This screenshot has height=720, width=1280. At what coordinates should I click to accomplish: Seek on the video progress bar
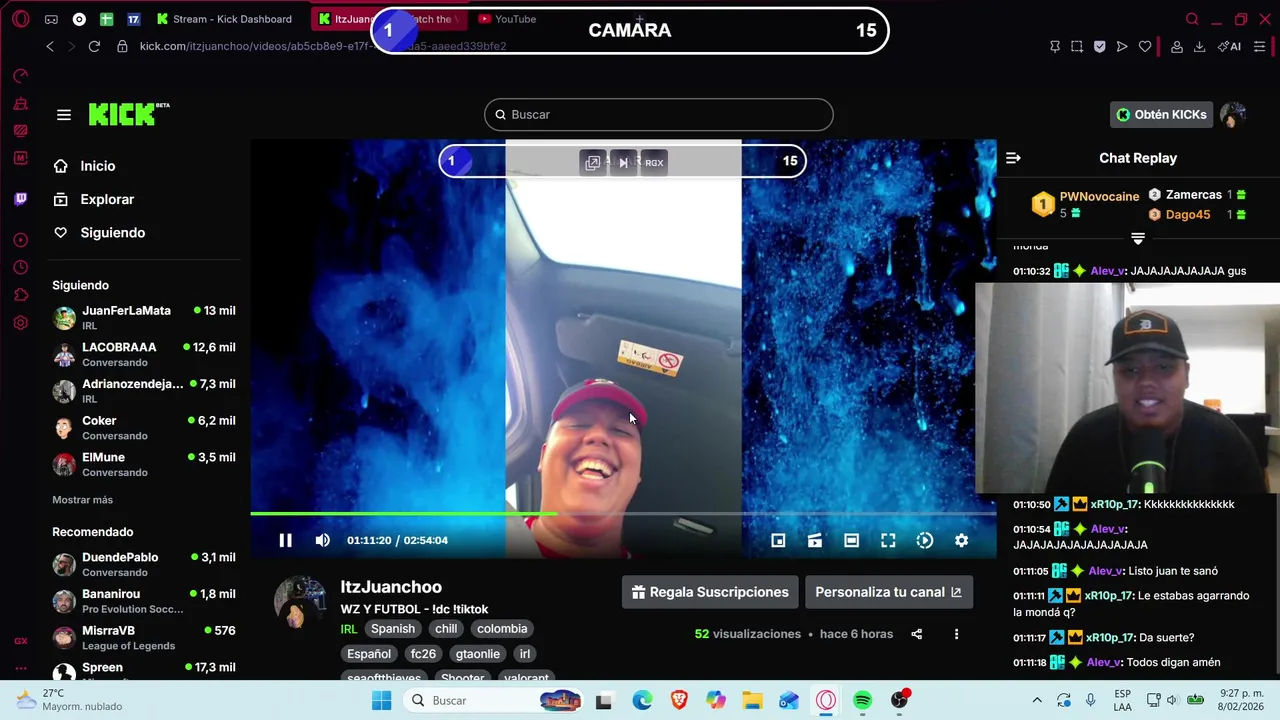click(x=623, y=513)
